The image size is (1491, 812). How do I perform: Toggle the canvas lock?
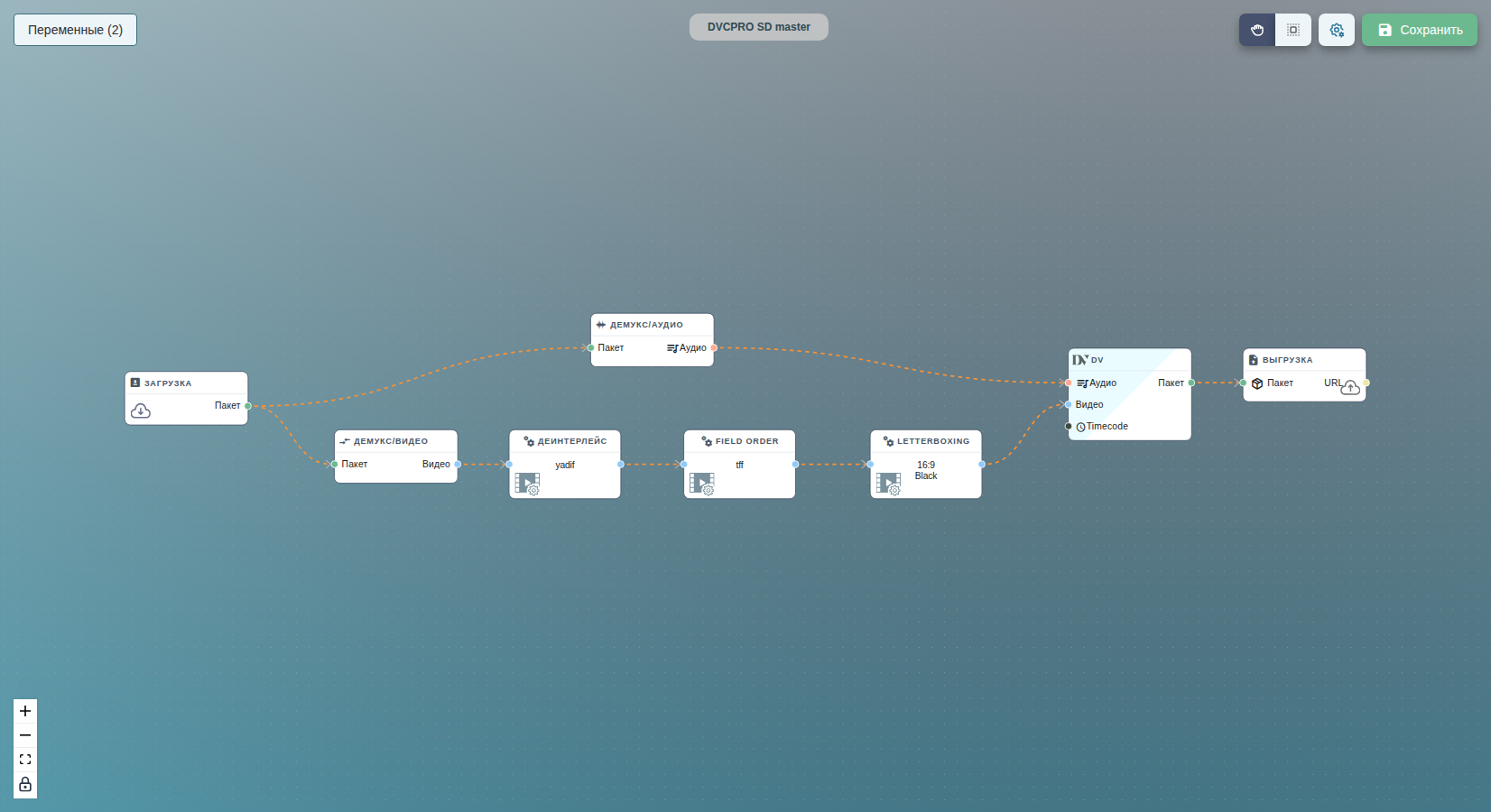pos(25,784)
